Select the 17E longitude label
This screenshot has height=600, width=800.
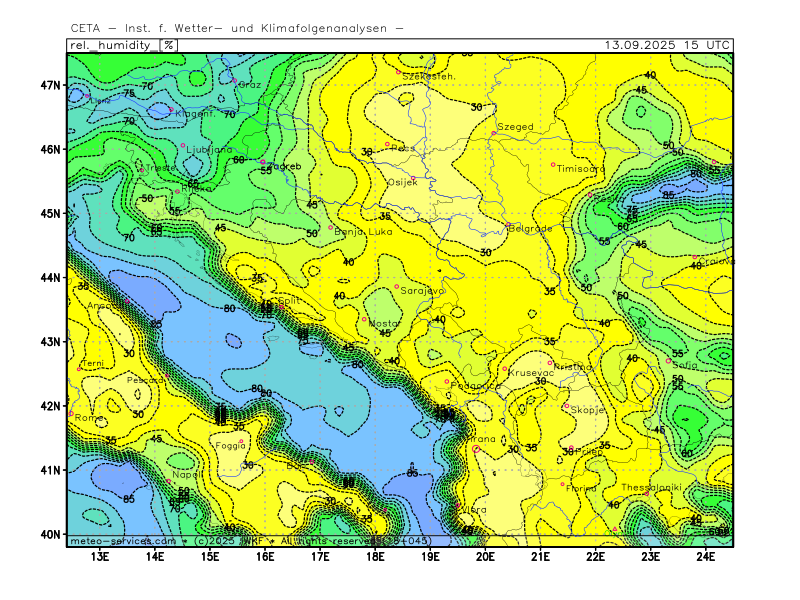pyautogui.click(x=320, y=556)
